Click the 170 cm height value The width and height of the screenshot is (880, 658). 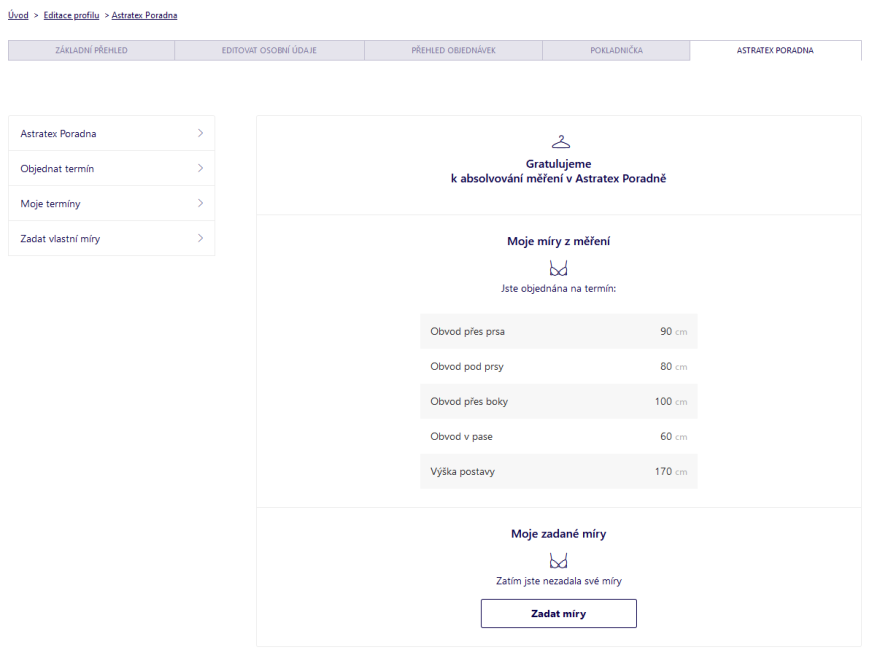point(671,472)
